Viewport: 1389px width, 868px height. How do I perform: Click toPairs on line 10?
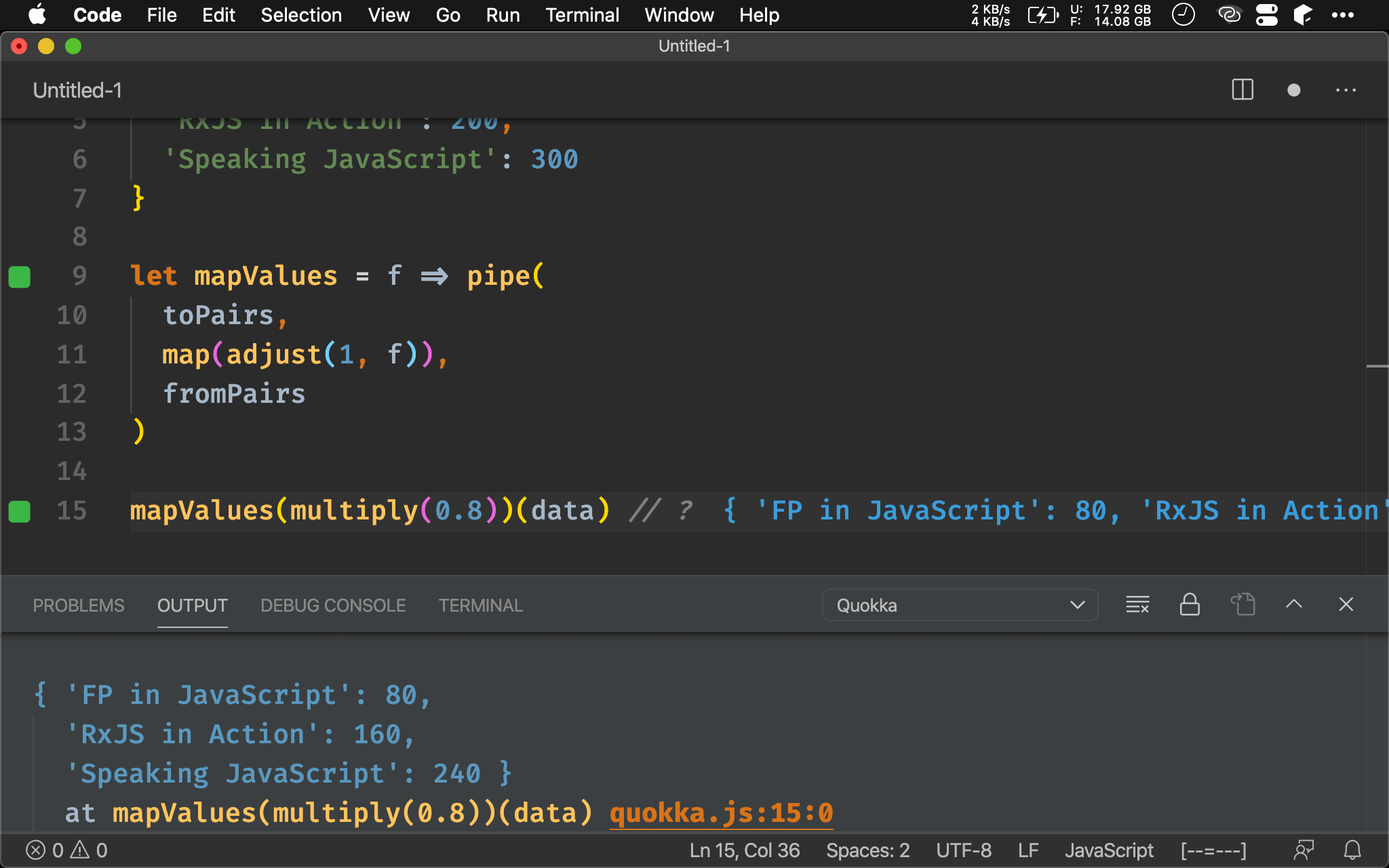click(x=218, y=315)
